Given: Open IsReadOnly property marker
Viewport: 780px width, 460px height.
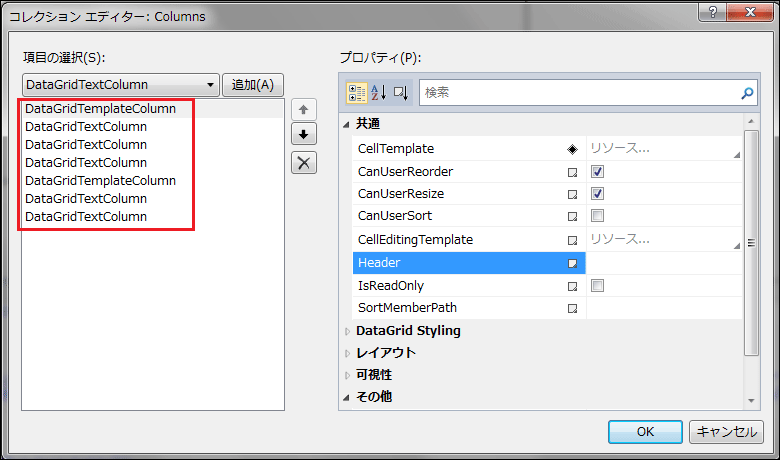Looking at the screenshot, I should pyautogui.click(x=573, y=286).
